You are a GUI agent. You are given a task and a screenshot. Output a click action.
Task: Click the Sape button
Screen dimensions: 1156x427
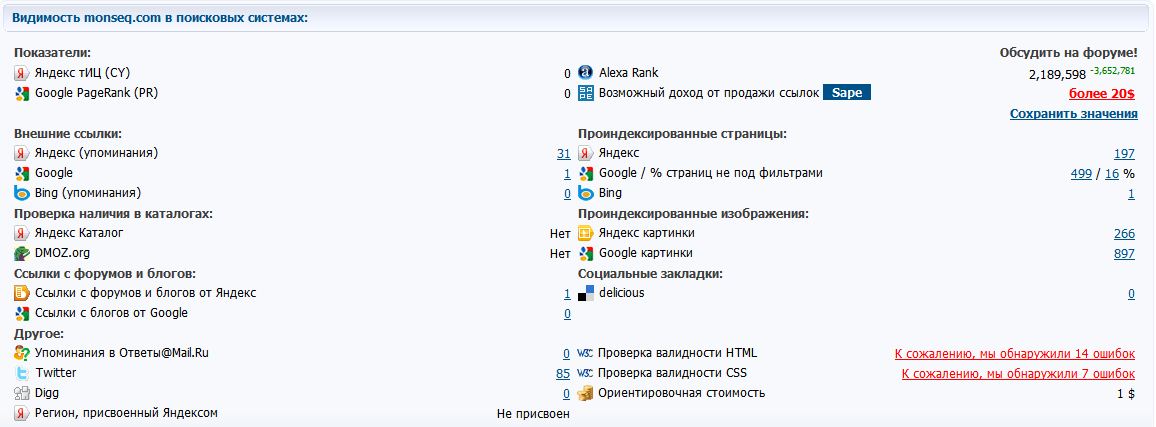pos(847,93)
